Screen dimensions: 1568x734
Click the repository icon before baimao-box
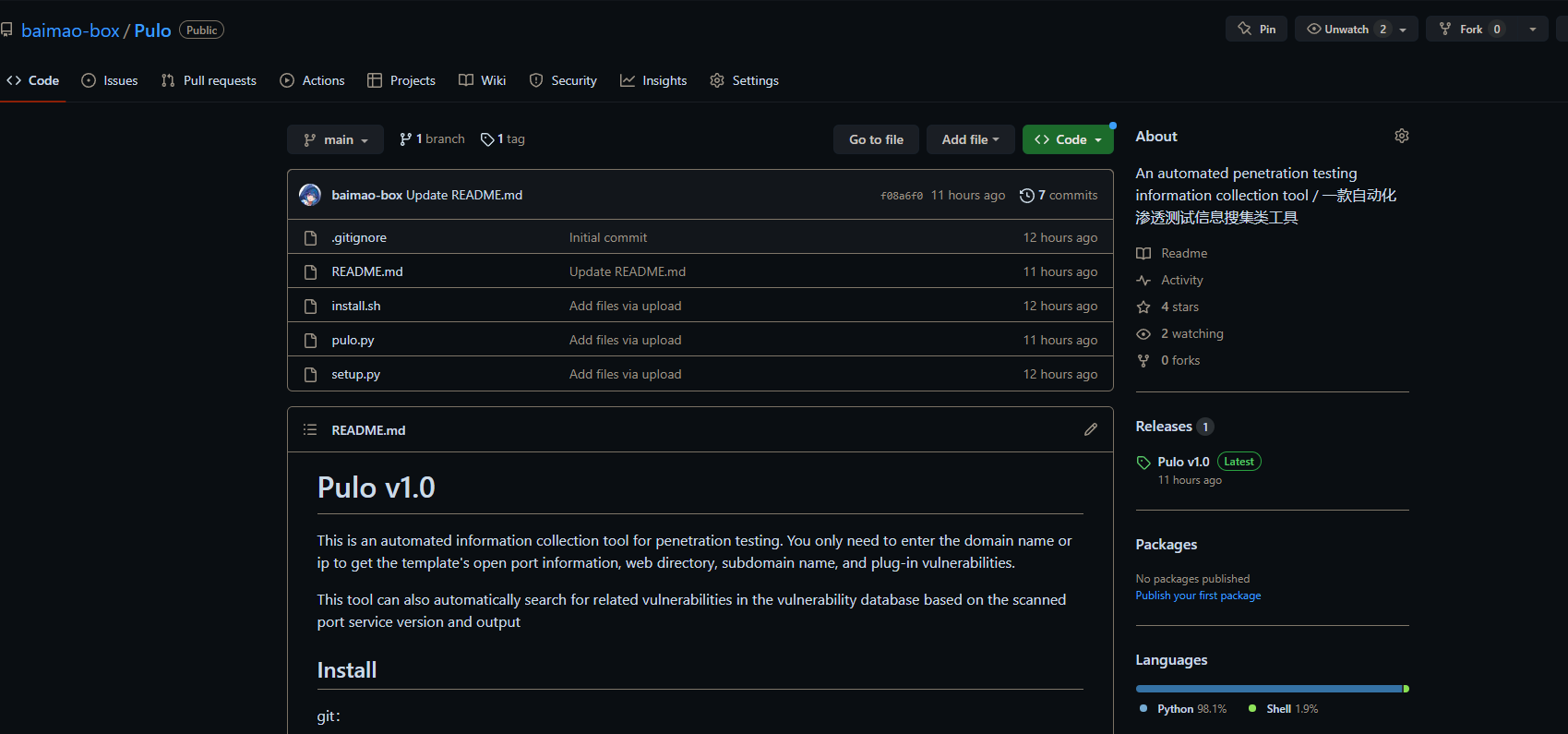(x=6, y=30)
